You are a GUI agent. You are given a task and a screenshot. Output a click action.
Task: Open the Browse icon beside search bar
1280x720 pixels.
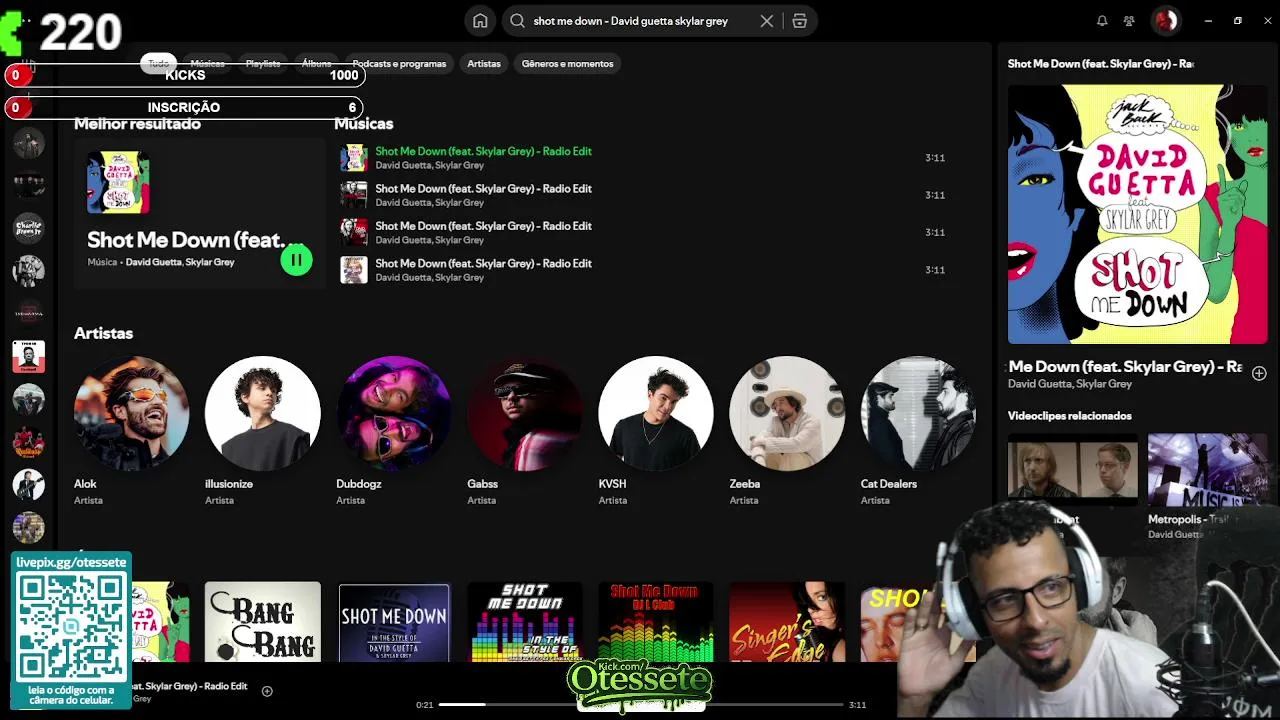pyautogui.click(x=800, y=21)
